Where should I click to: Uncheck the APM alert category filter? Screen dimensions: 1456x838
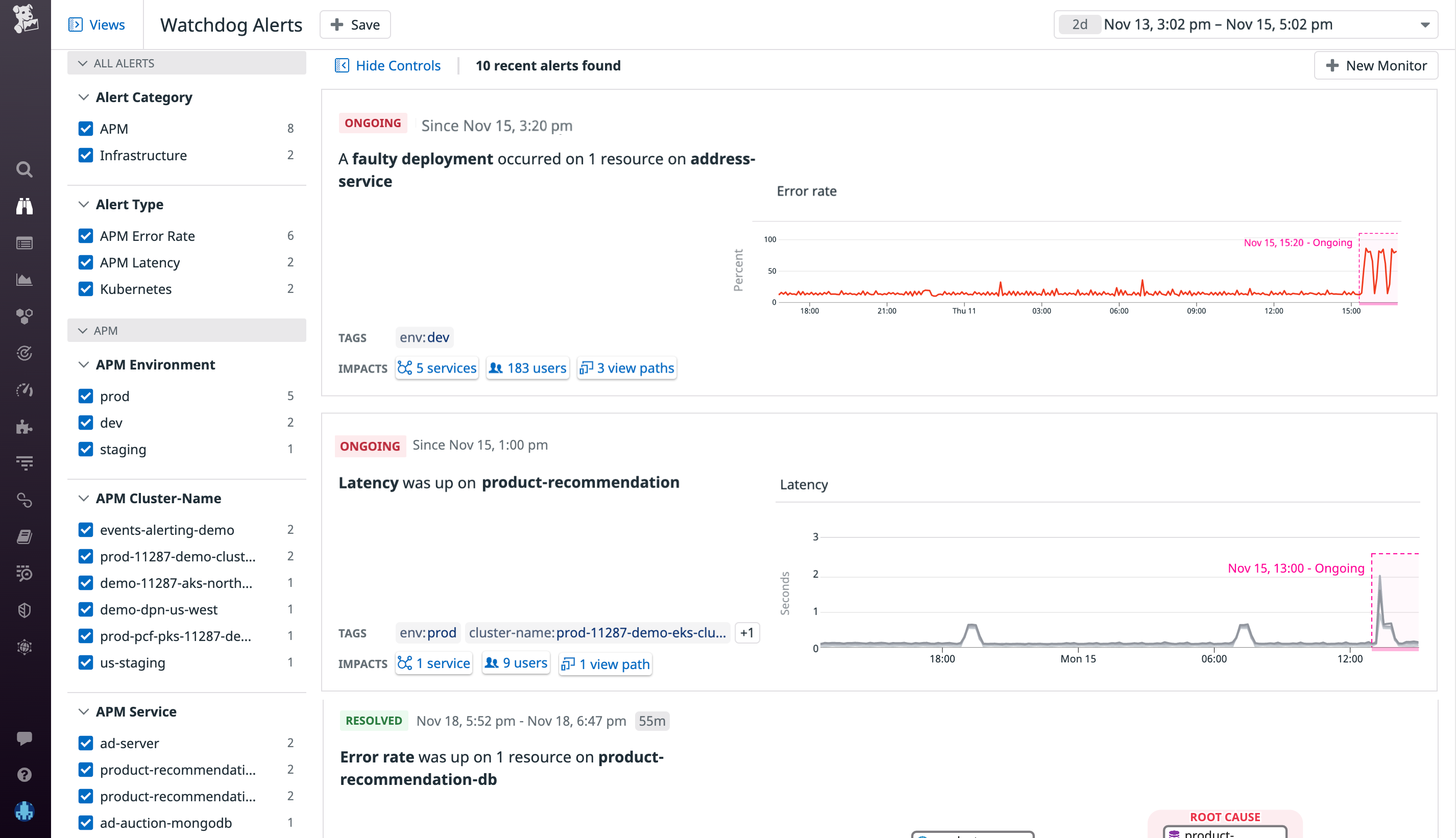click(x=85, y=128)
